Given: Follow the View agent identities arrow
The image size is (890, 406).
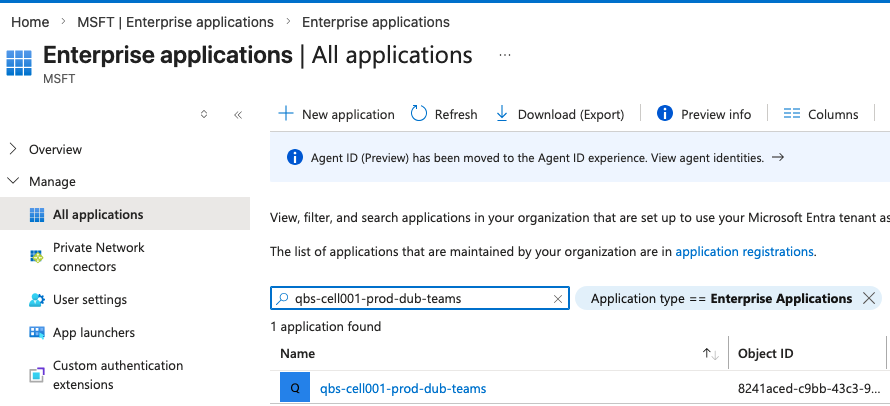Looking at the screenshot, I should click(x=778, y=157).
